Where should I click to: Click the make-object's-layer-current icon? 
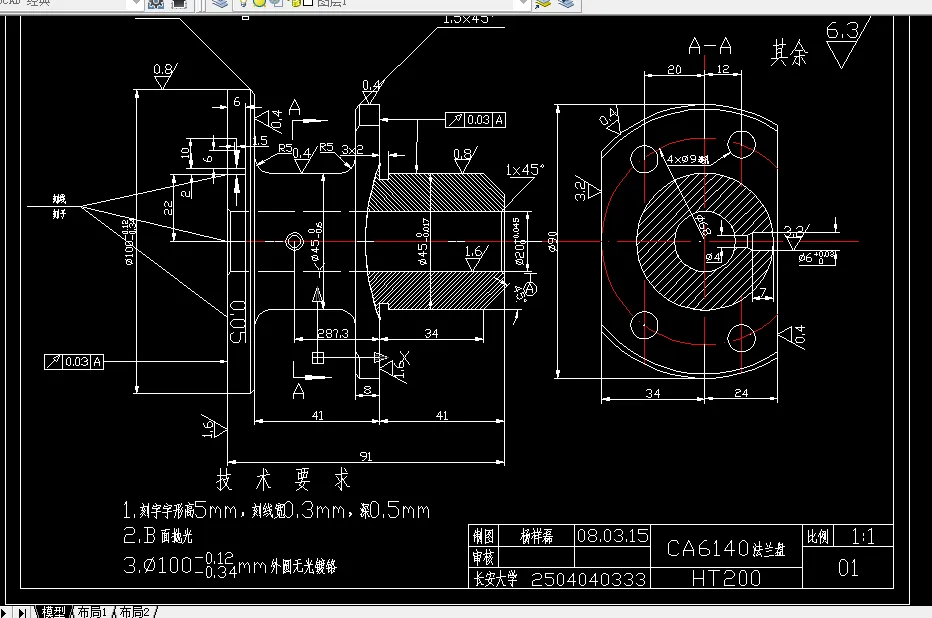543,4
